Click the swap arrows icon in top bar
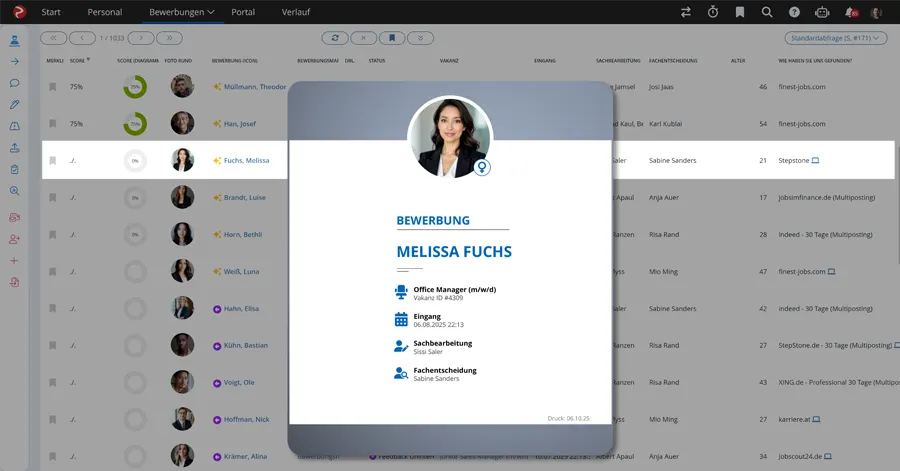The image size is (900, 471). [x=686, y=12]
